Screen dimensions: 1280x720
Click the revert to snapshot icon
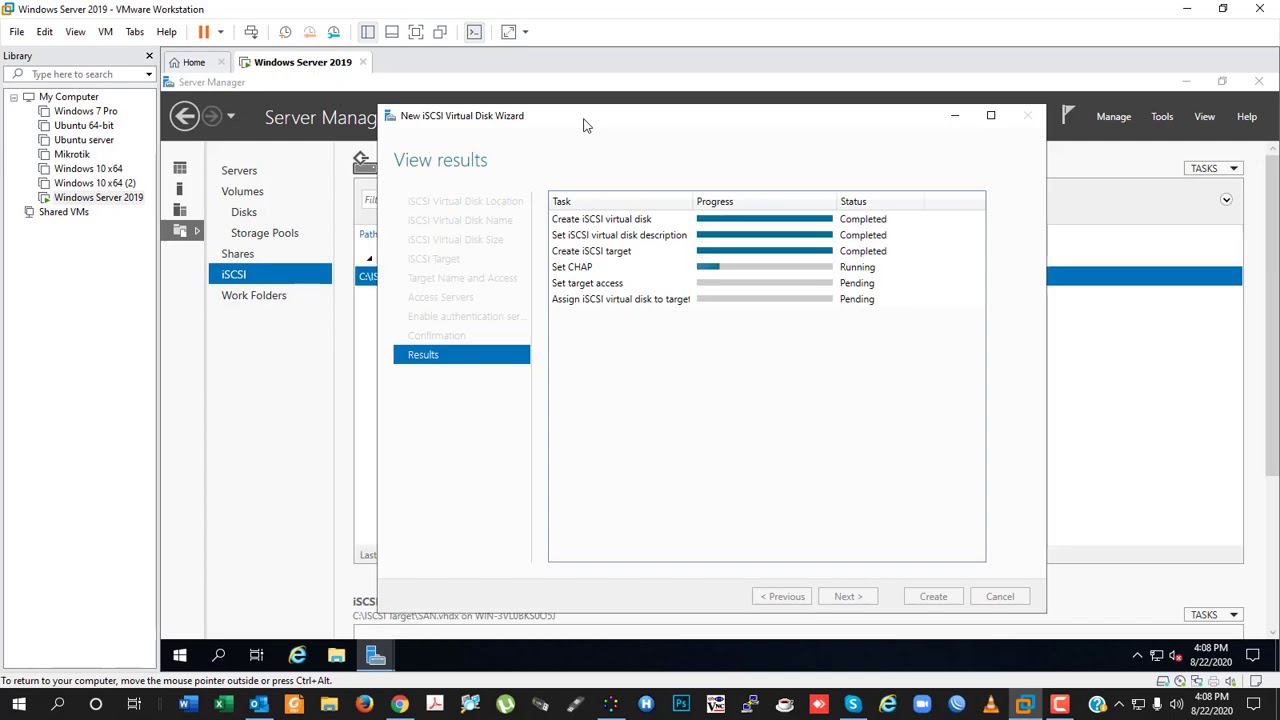click(309, 32)
